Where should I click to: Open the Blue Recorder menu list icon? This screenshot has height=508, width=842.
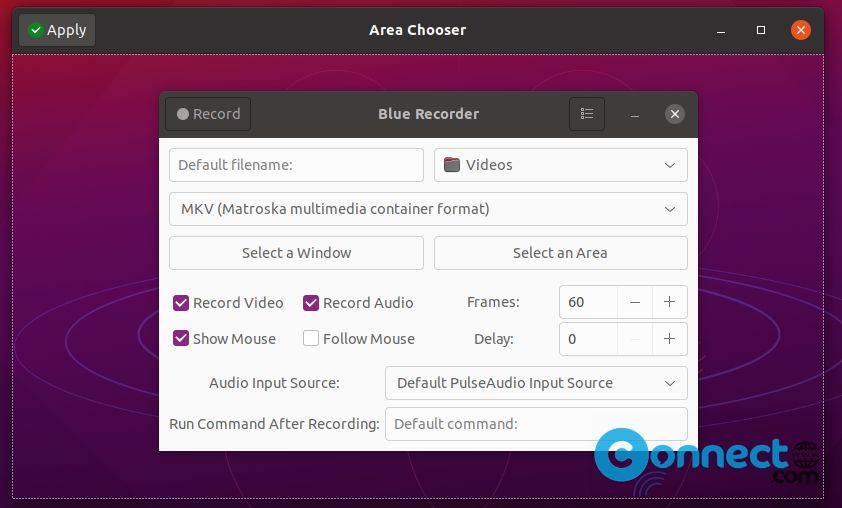coord(587,114)
